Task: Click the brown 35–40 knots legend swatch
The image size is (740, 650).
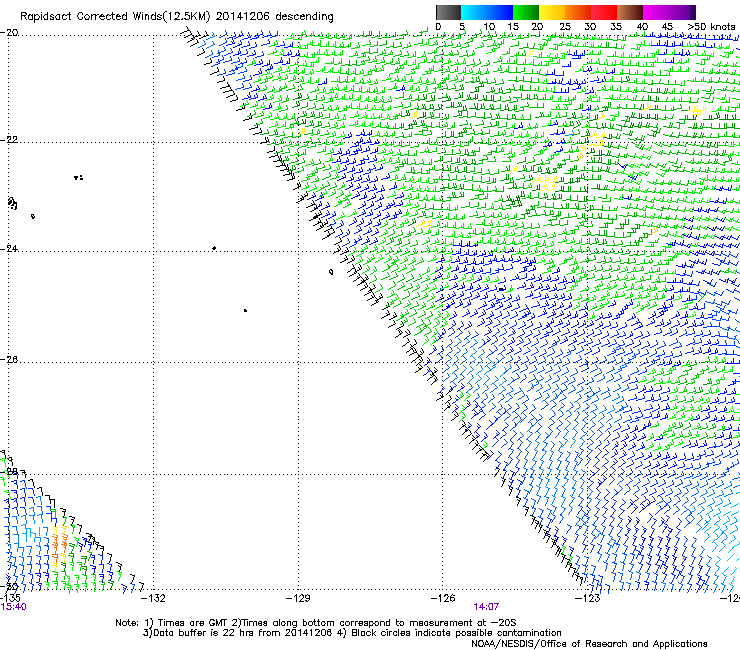Action: [x=630, y=12]
